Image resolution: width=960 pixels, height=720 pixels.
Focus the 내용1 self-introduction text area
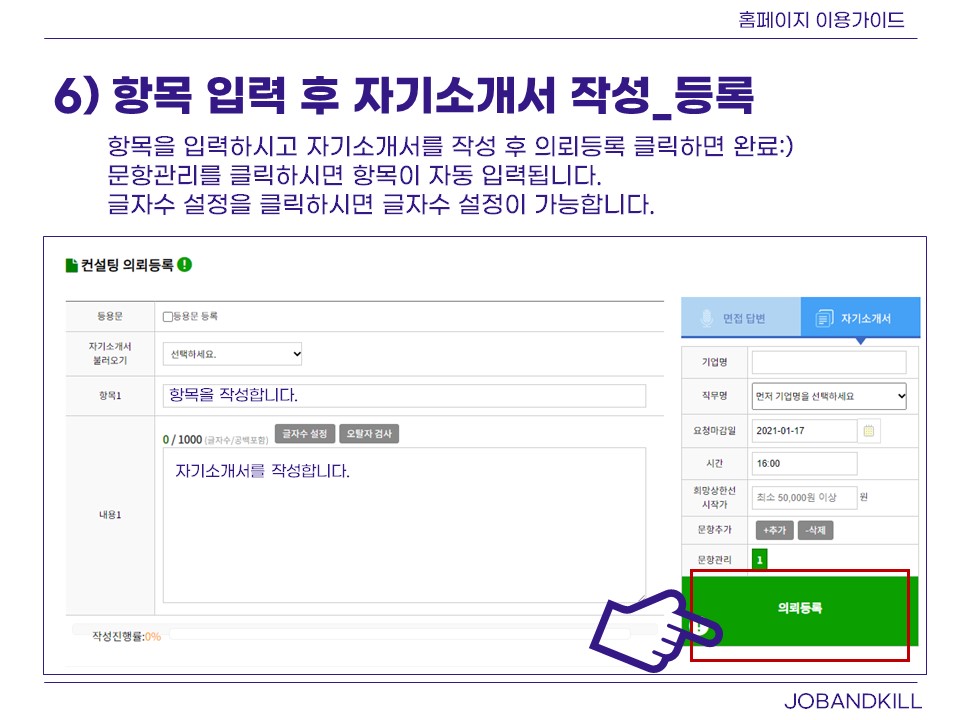(404, 525)
